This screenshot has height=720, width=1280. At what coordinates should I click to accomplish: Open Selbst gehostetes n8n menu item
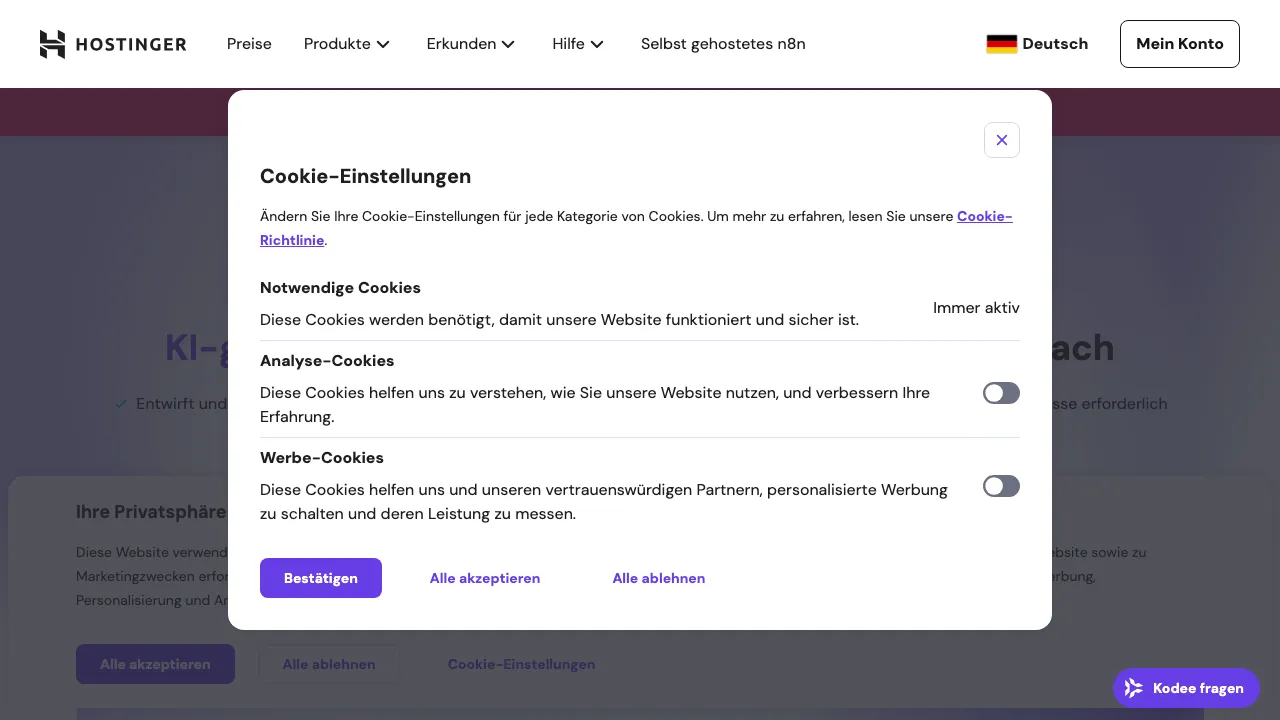tap(723, 44)
